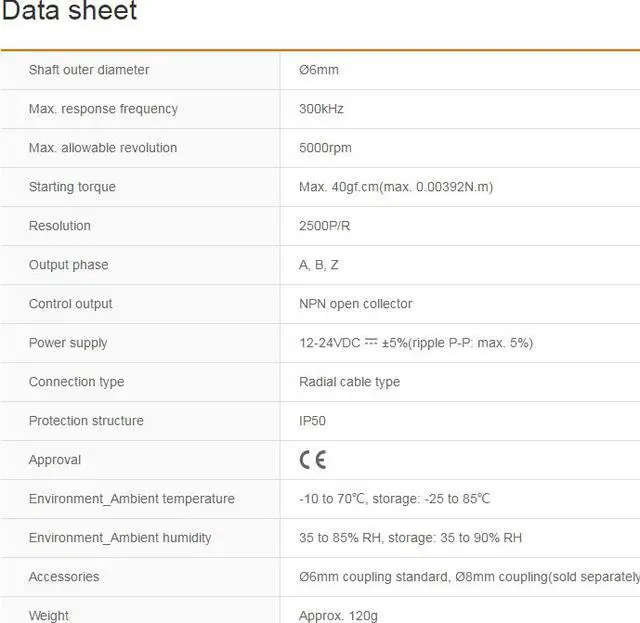Click the Data sheet heading
The width and height of the screenshot is (640, 623).
click(69, 13)
